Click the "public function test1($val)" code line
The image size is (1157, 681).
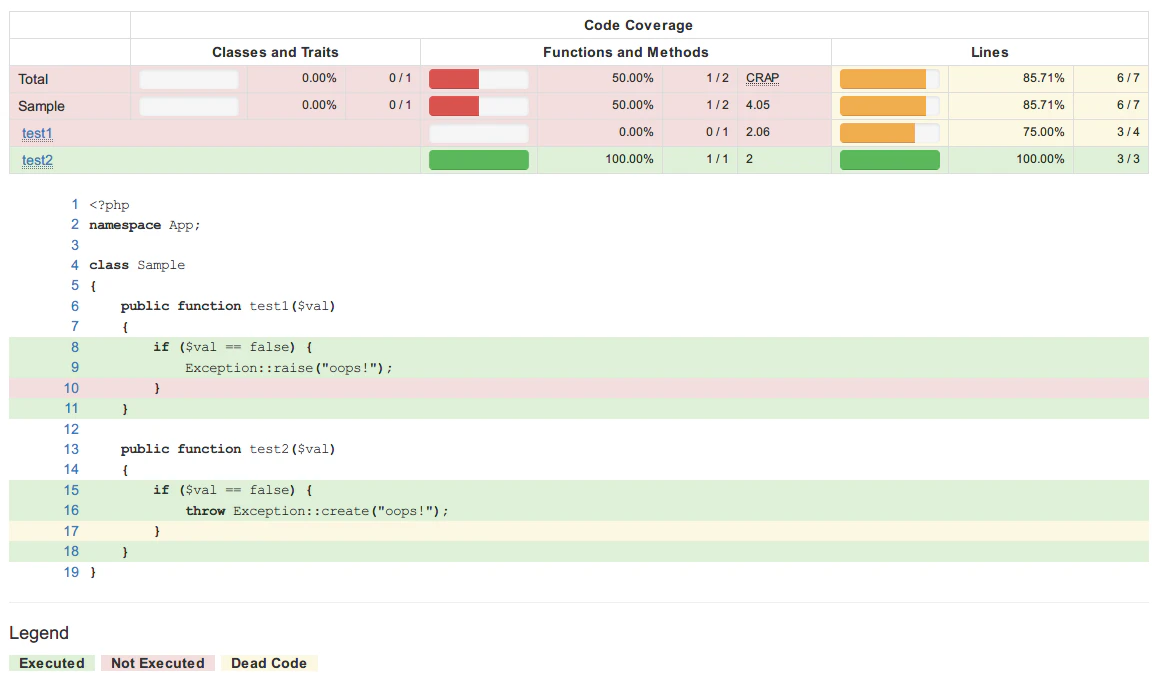[x=228, y=306]
